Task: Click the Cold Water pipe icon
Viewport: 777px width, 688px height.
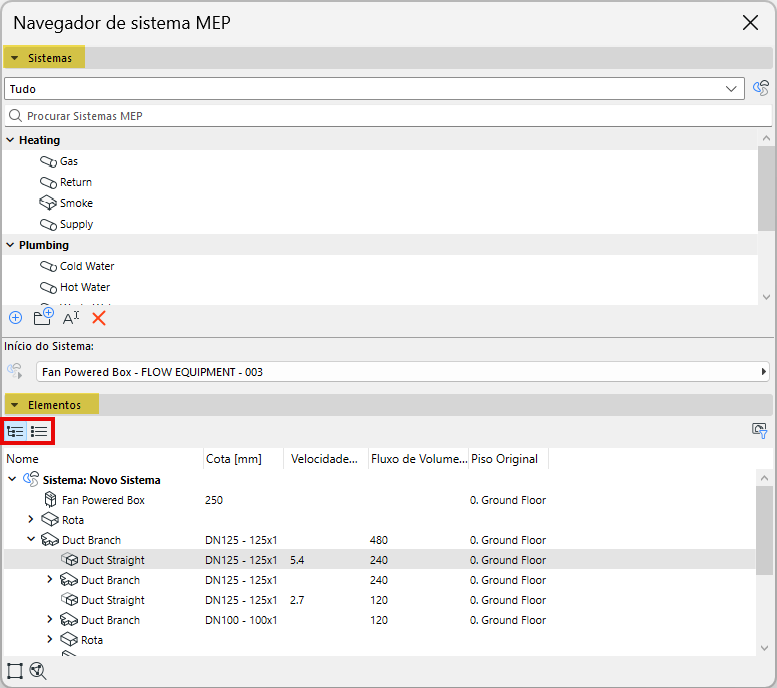Action: [48, 267]
